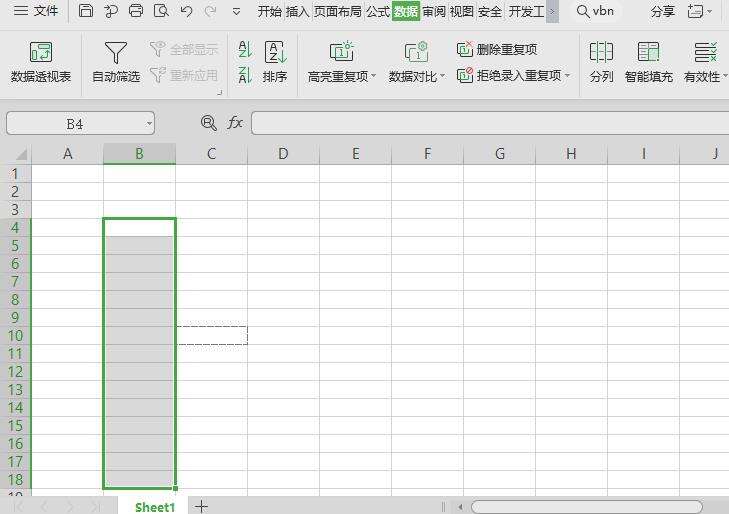Sort descending Z to A
The height and width of the screenshot is (514, 729).
coord(245,75)
